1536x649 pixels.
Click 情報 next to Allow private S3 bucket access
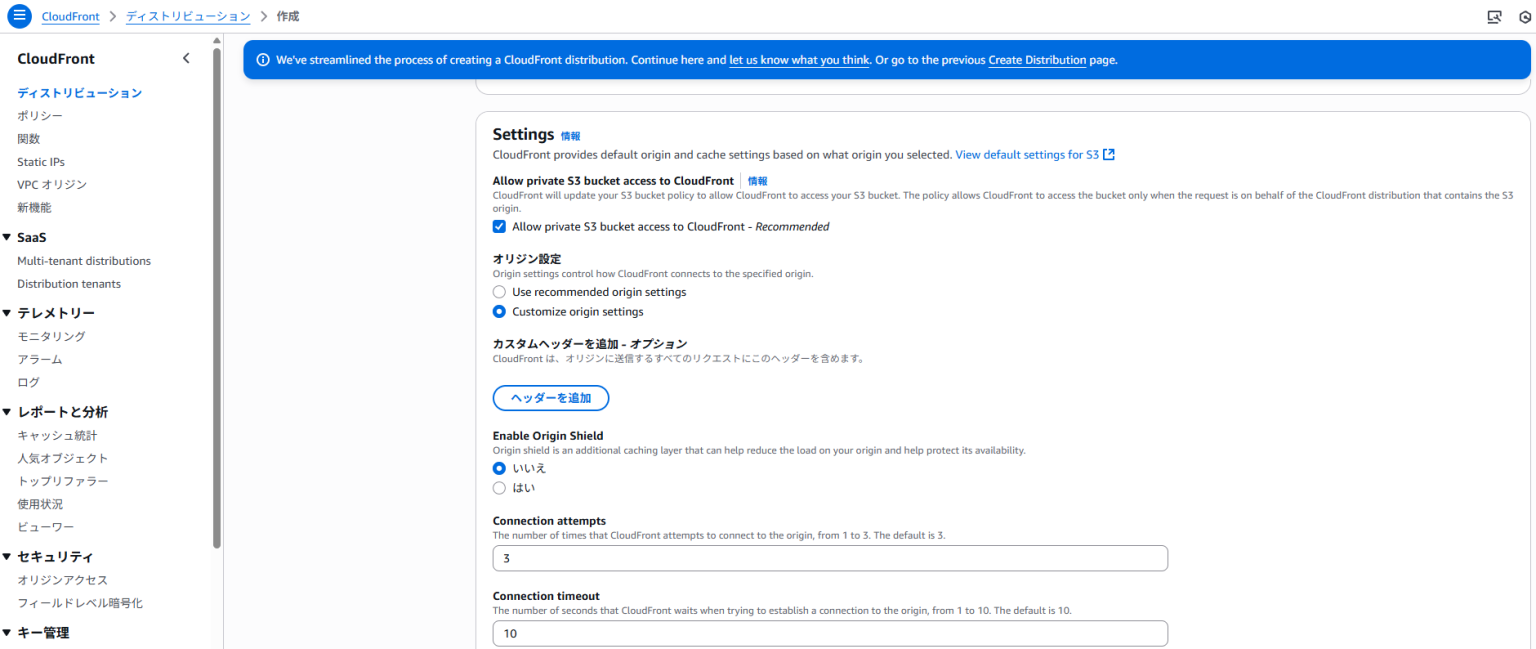758,180
